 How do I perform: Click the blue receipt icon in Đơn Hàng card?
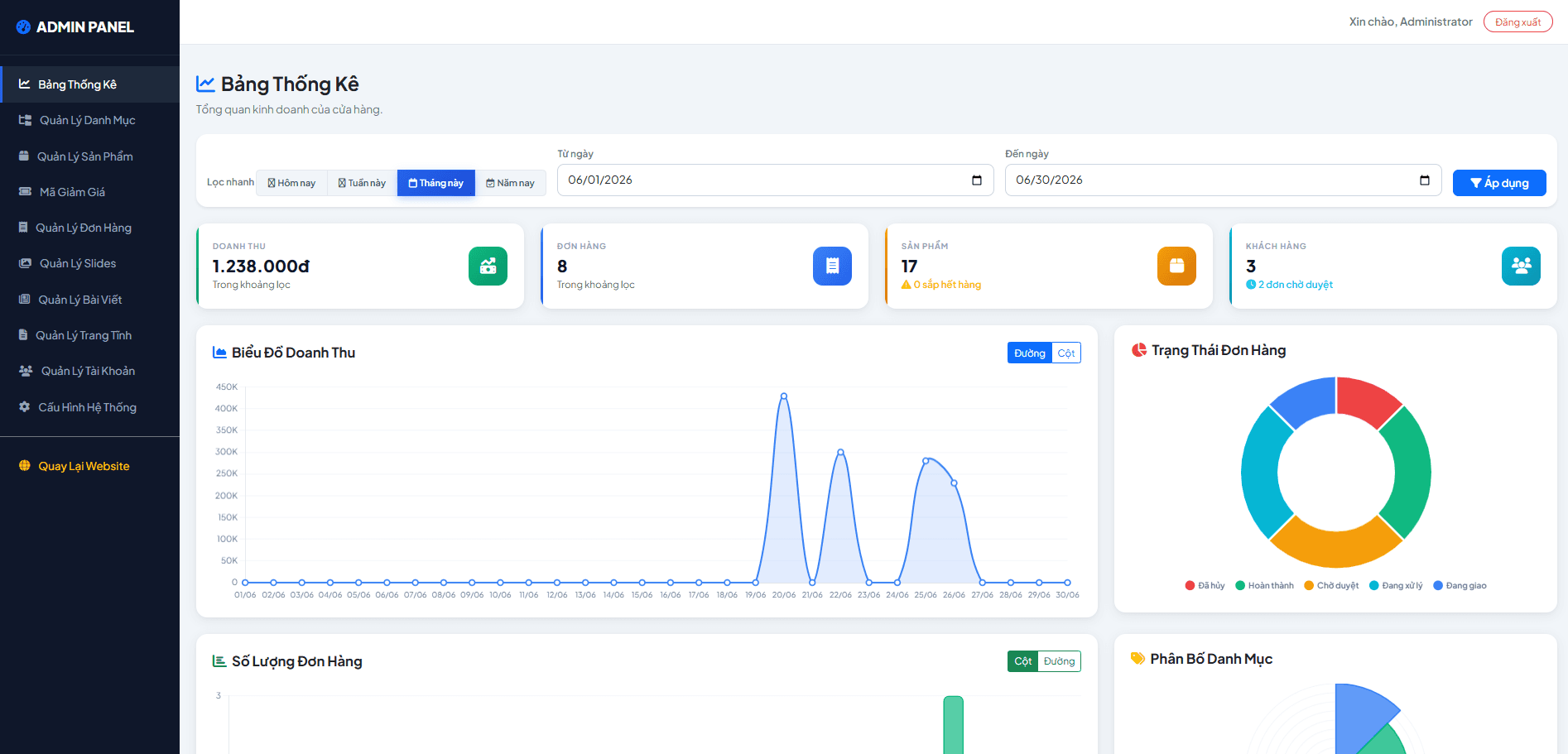click(x=832, y=266)
